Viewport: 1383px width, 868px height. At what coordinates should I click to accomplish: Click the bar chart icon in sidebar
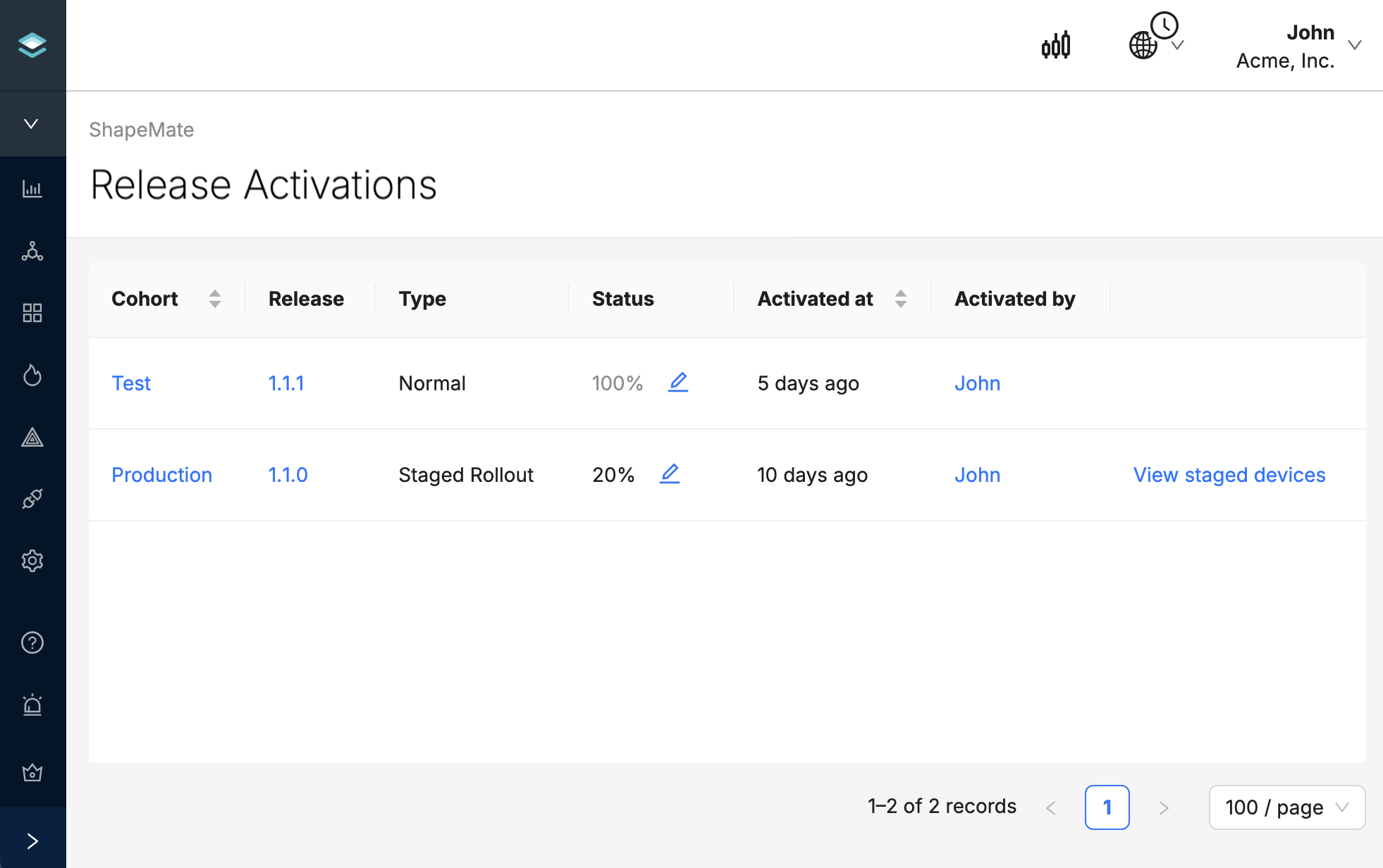tap(32, 189)
